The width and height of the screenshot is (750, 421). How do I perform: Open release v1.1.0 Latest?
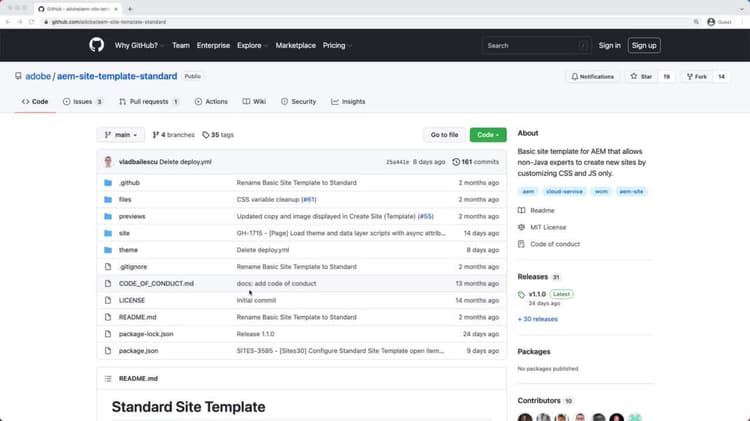tap(545, 294)
